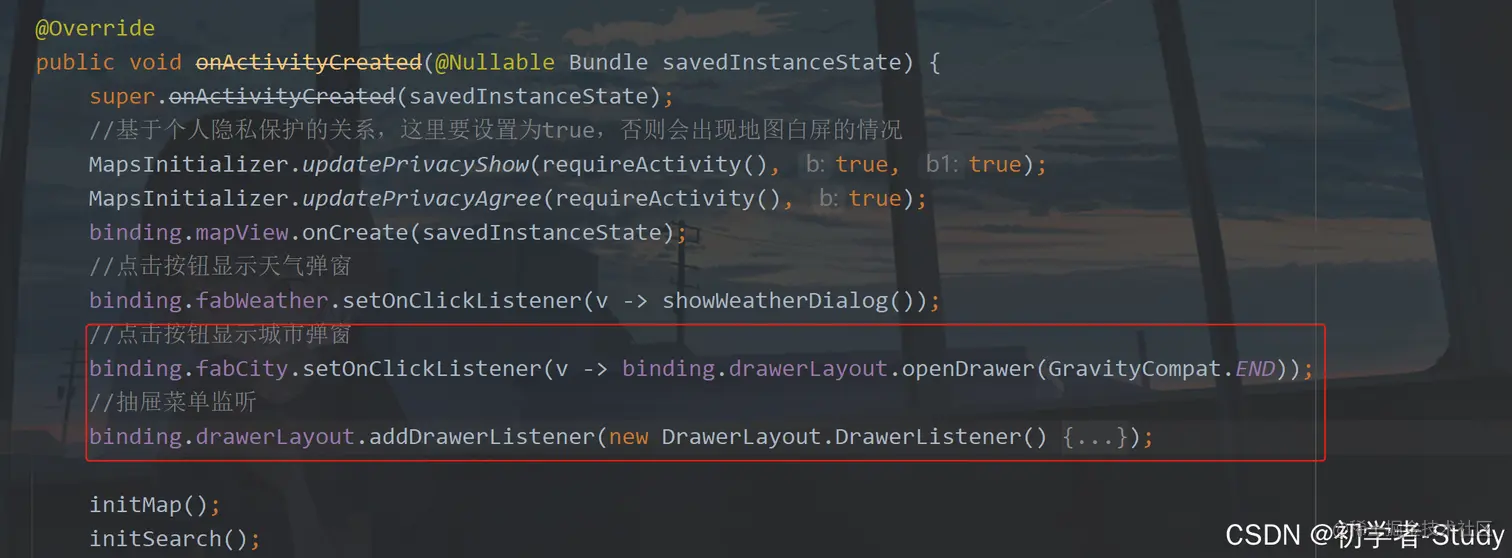Image resolution: width=1512 pixels, height=558 pixels.
Task: Click binding.mapView.onCreate line
Action: [x=388, y=233]
